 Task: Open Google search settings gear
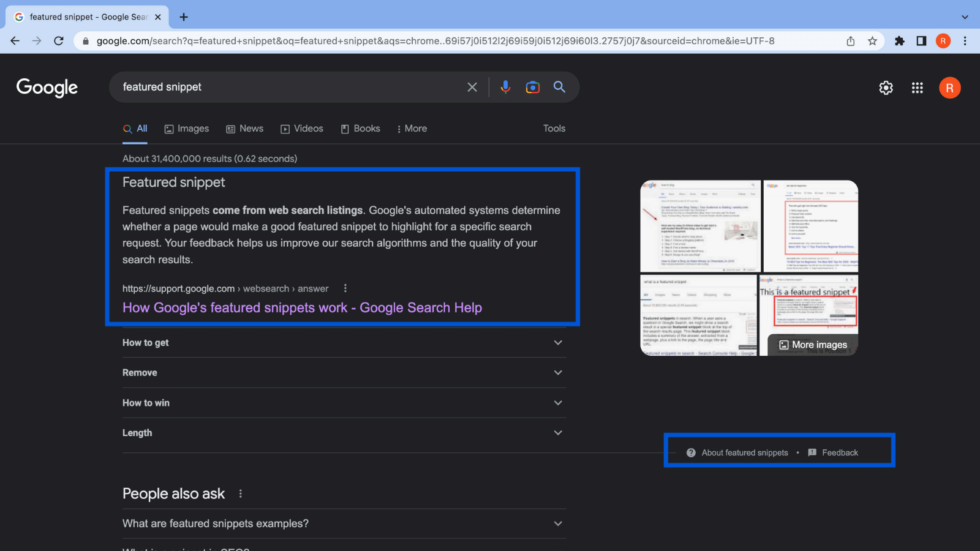[x=885, y=88]
